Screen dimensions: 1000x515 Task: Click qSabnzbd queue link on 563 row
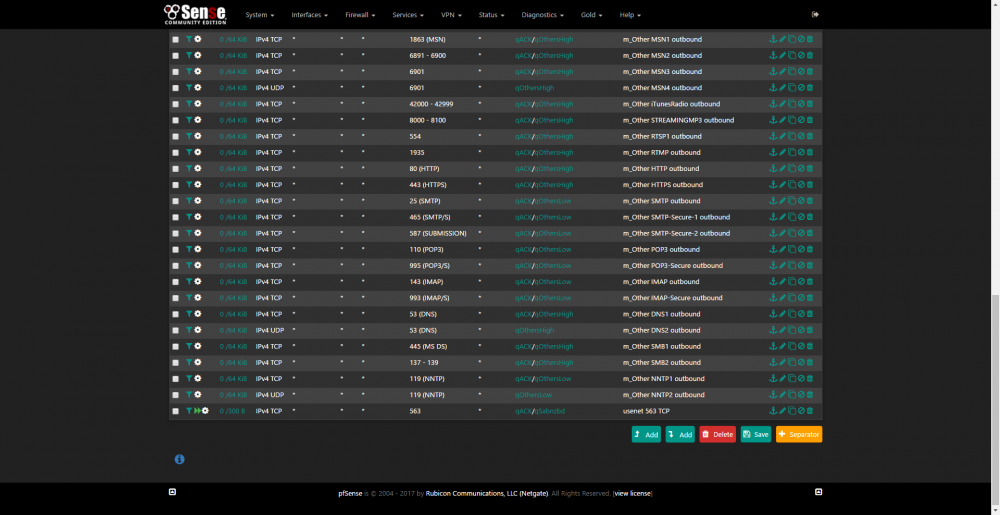tap(550, 411)
